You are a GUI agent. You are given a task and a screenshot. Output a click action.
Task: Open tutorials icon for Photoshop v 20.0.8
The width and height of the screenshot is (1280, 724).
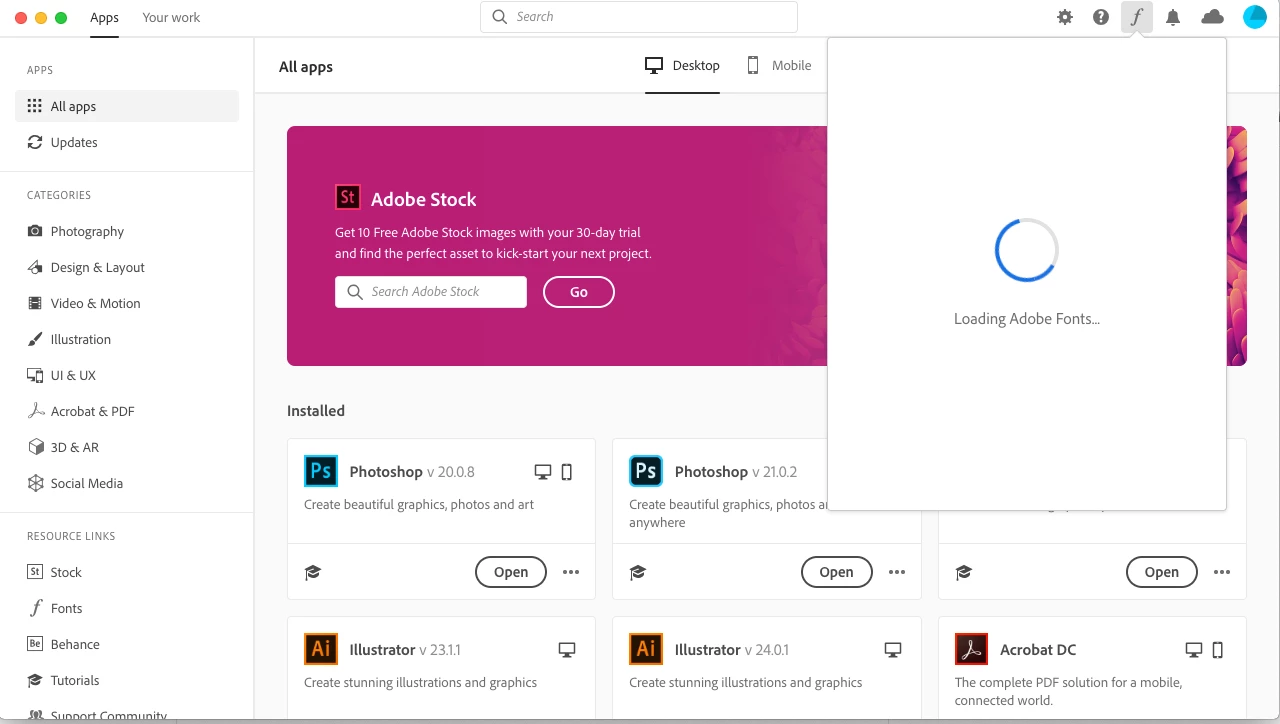313,573
